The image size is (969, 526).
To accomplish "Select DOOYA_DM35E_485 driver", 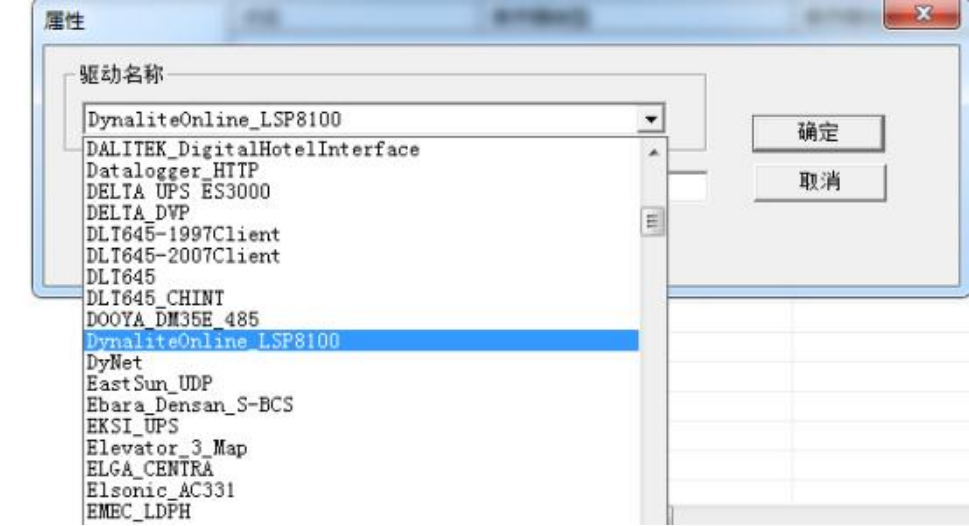I will tap(362, 320).
